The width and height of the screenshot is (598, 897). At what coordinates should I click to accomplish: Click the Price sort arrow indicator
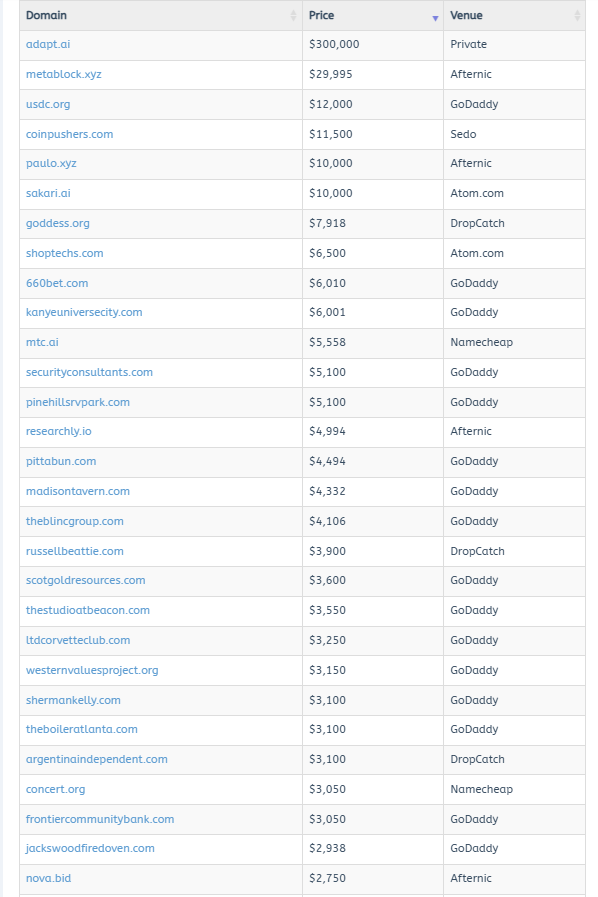click(x=435, y=18)
